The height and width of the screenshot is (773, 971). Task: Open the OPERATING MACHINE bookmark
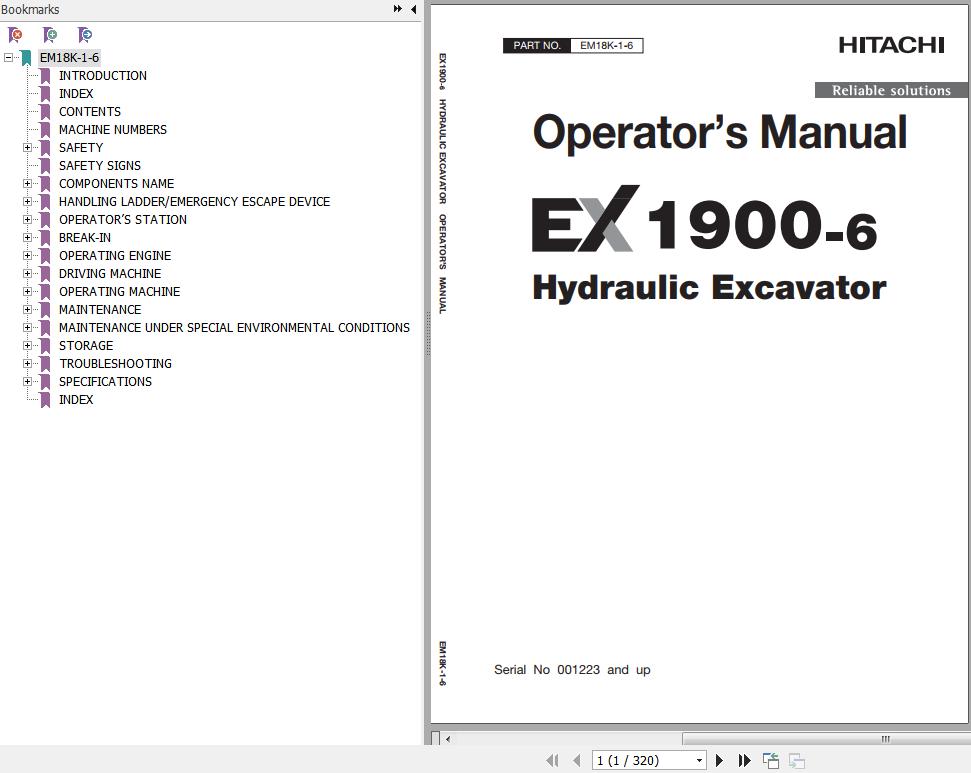point(120,291)
